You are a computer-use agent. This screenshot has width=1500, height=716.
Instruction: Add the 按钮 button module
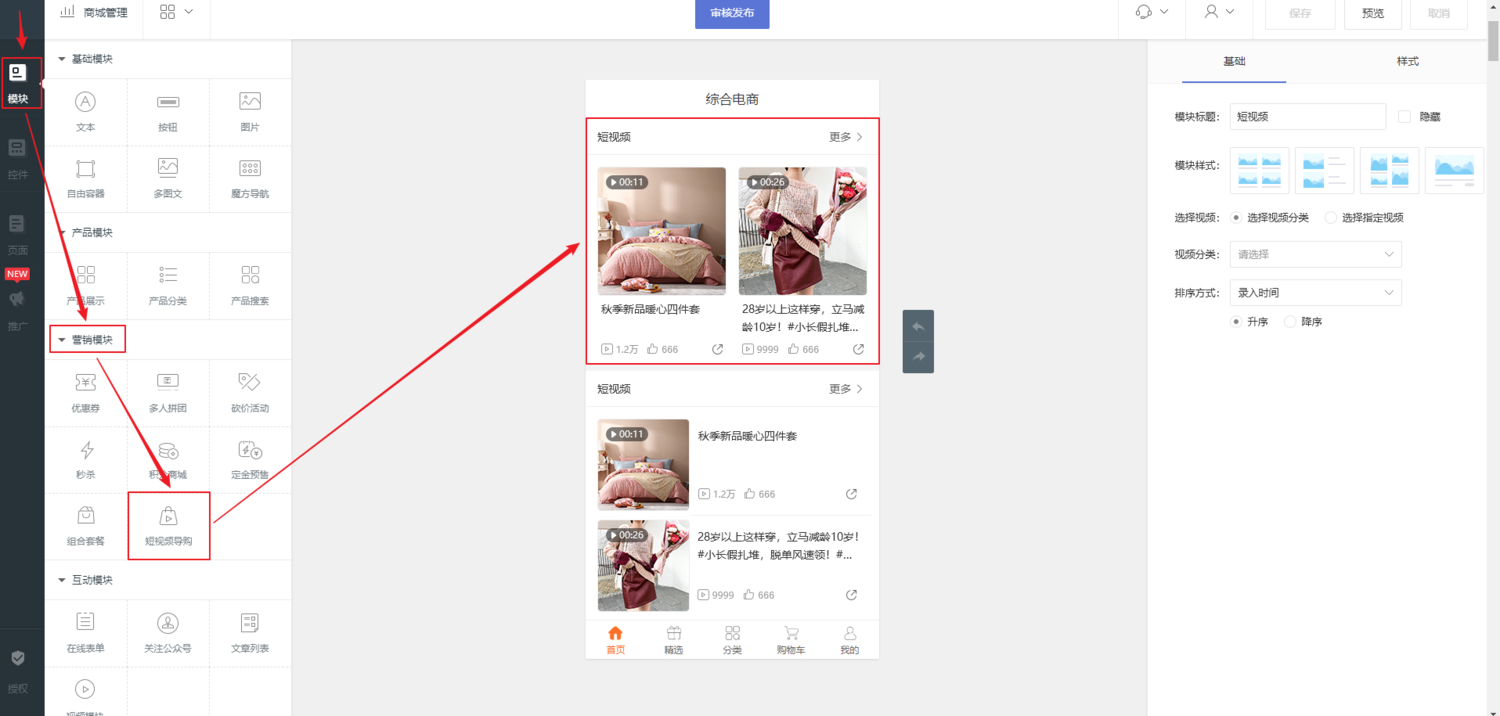click(x=168, y=112)
